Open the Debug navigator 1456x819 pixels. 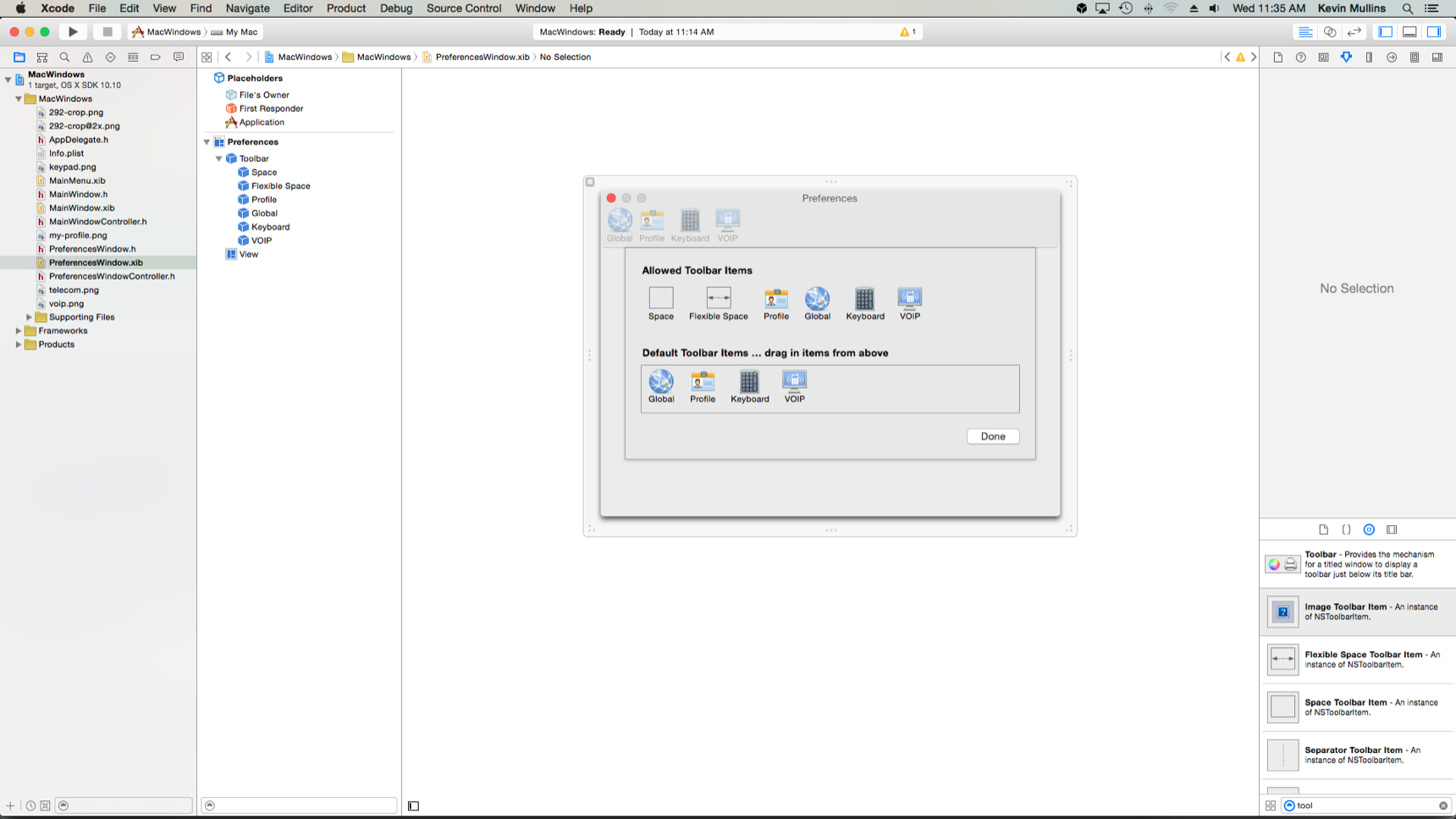[133, 58]
